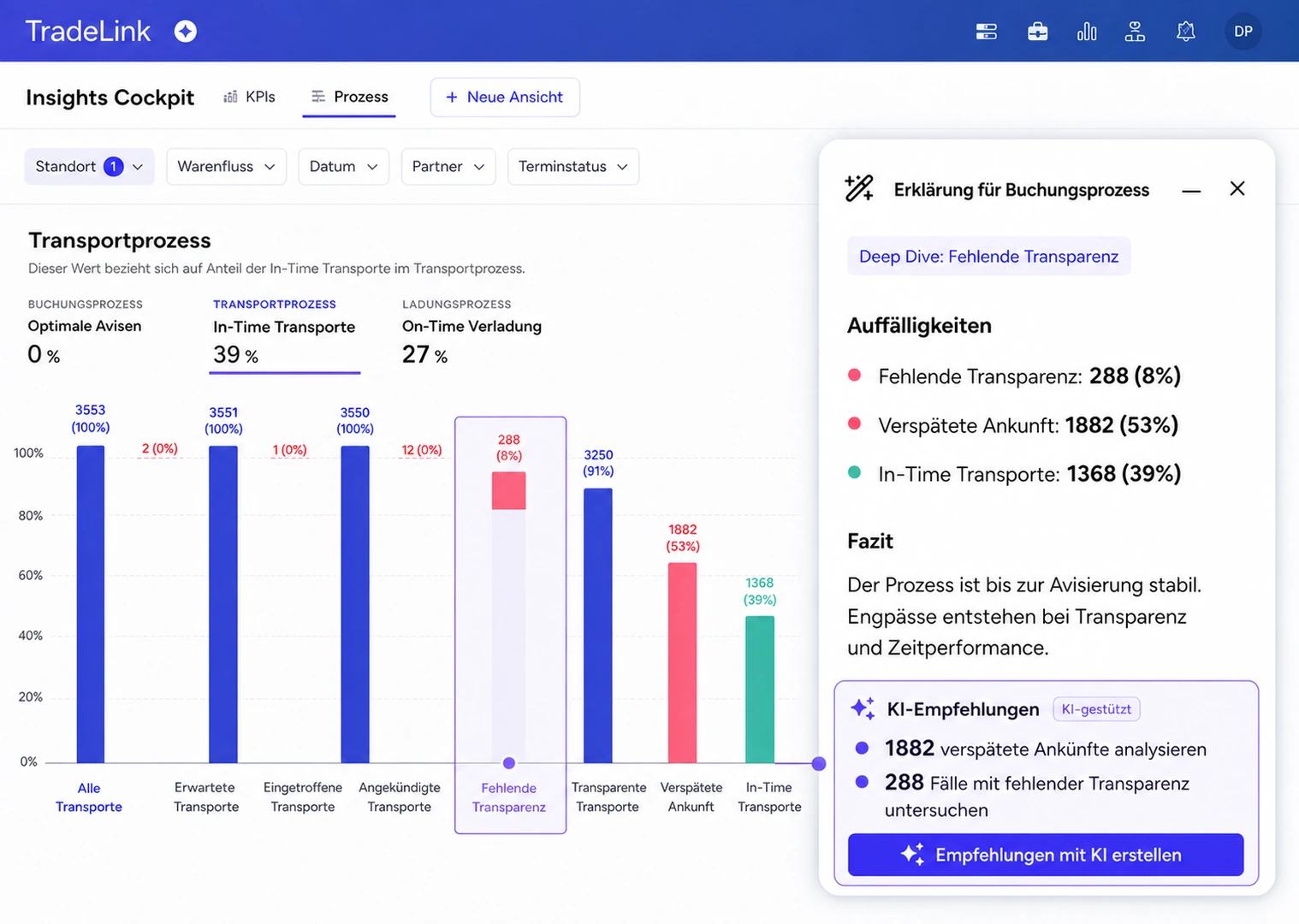Click the '12 (0%)' dropout label
Viewport: 1299px width, 924px height.
coord(422,449)
